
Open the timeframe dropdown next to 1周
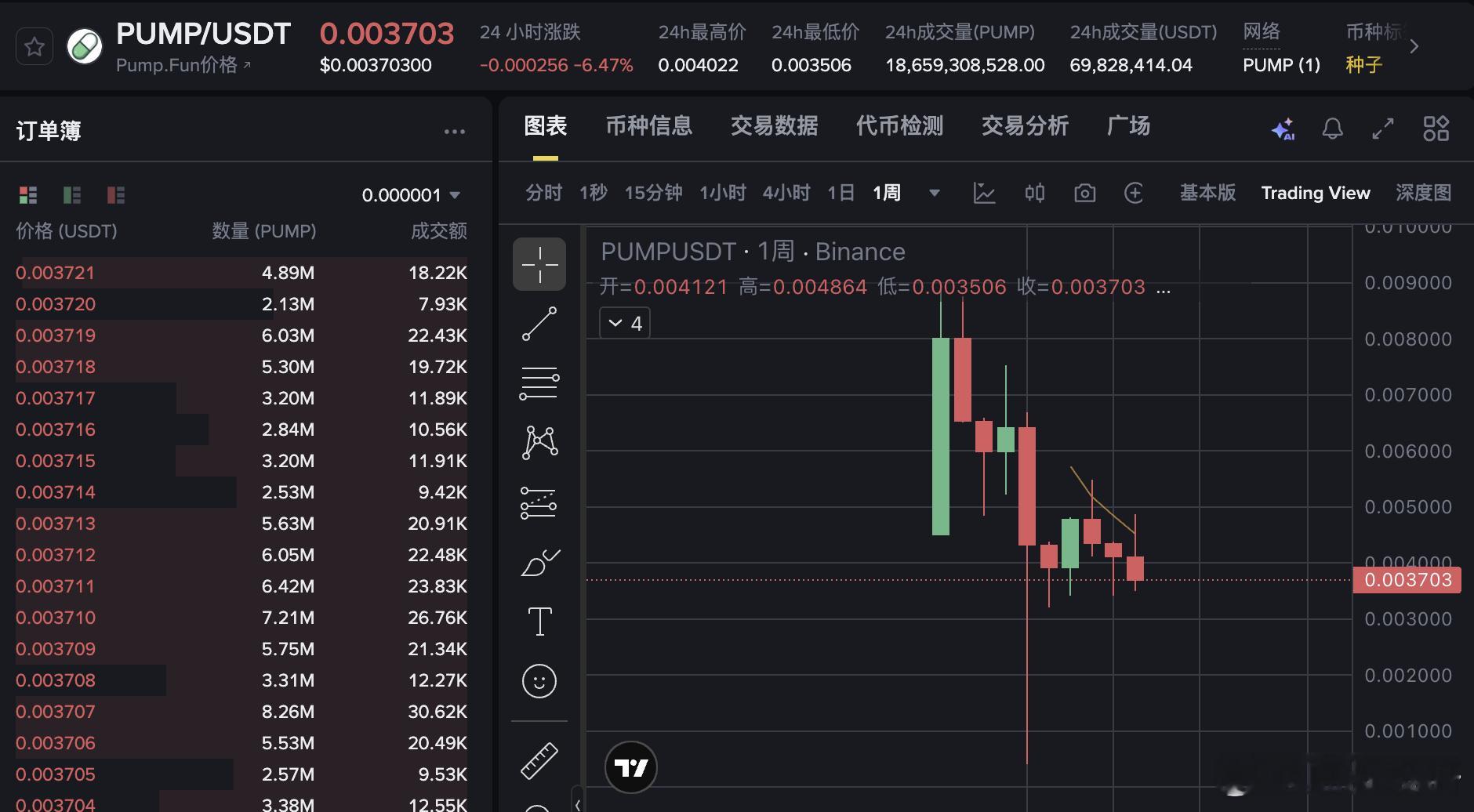click(x=933, y=193)
